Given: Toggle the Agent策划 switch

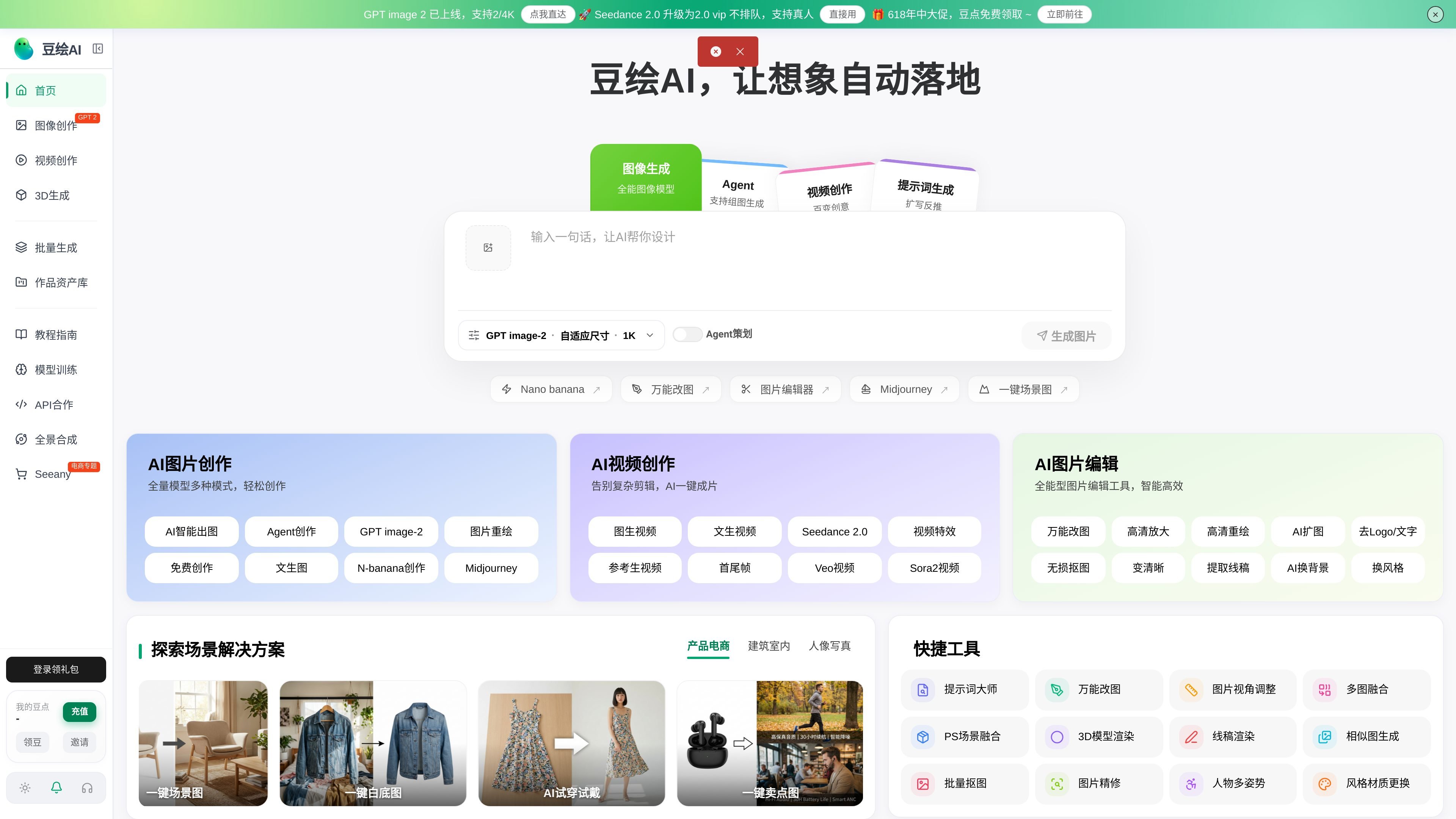Looking at the screenshot, I should 687,334.
